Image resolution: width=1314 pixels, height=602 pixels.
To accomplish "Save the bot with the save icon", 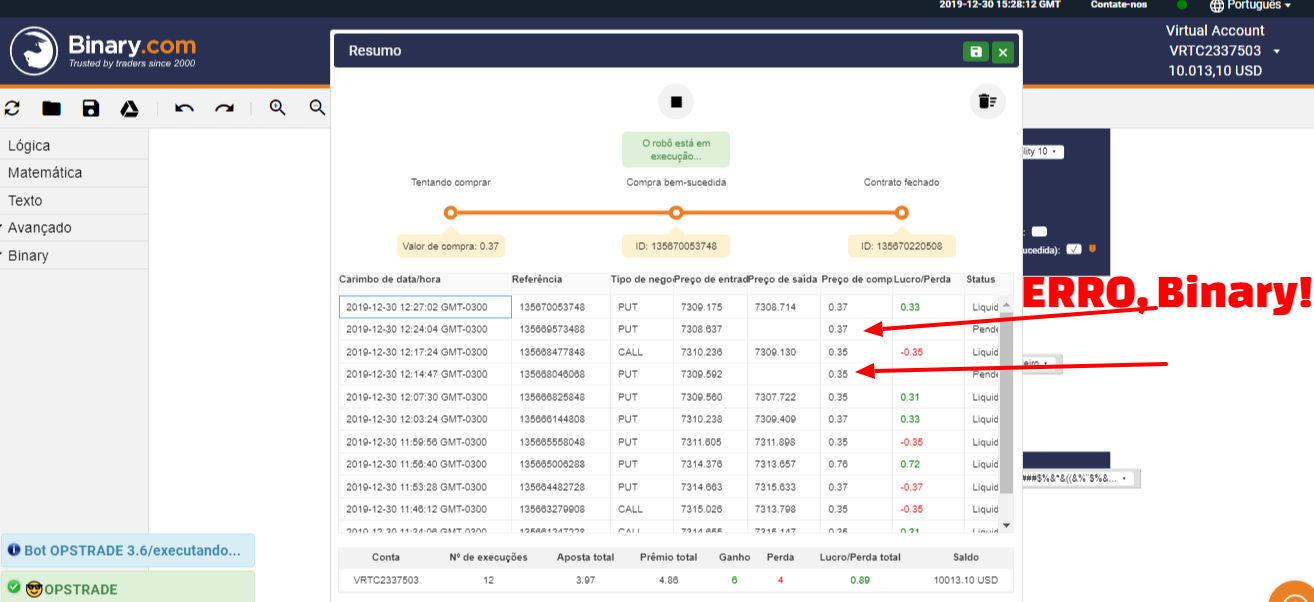I will [90, 108].
